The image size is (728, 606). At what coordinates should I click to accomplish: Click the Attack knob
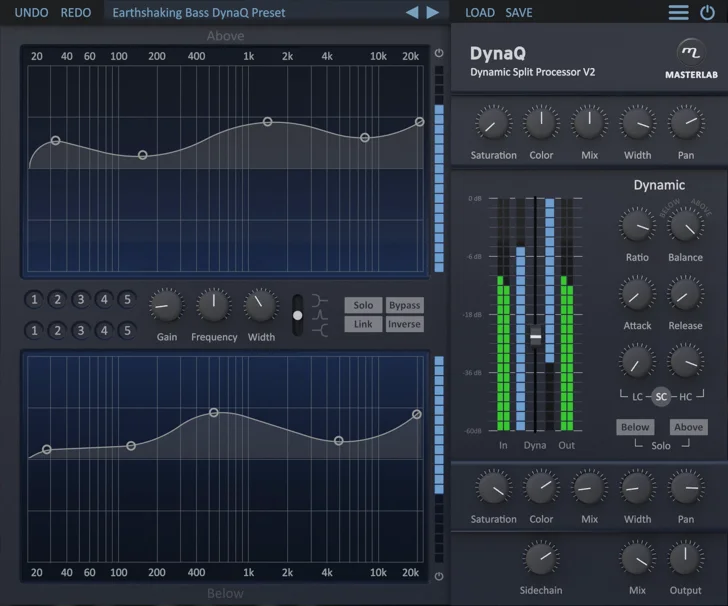coord(637,294)
